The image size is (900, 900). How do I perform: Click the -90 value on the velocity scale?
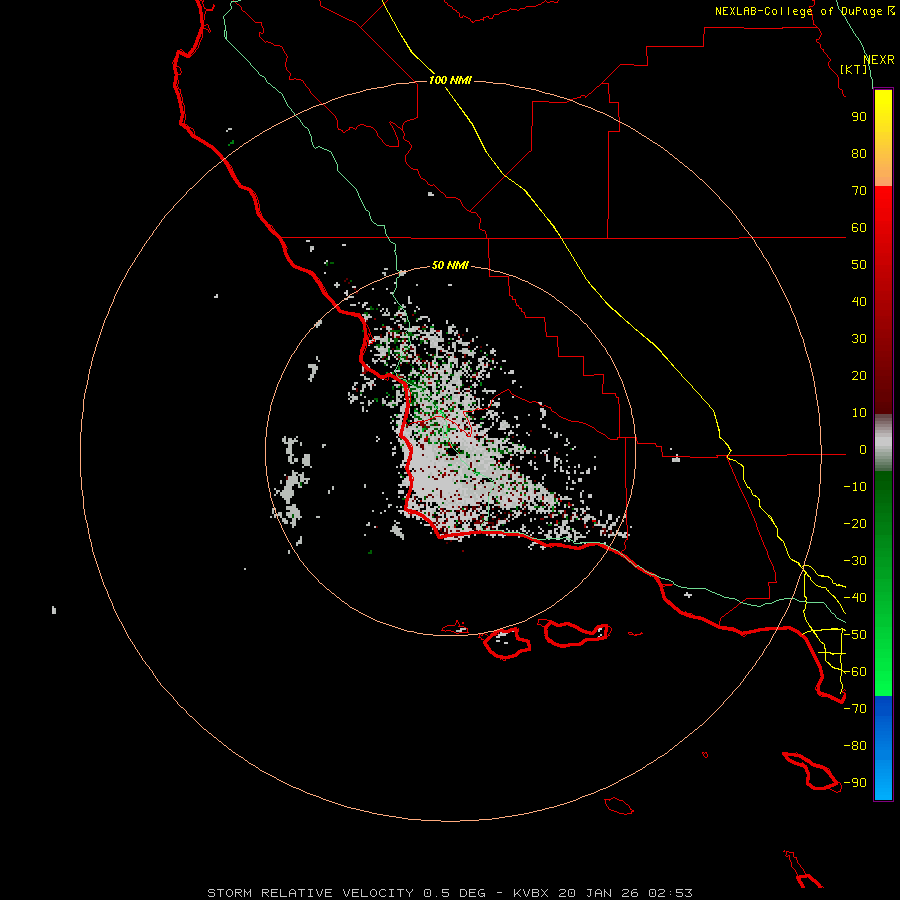855,783
